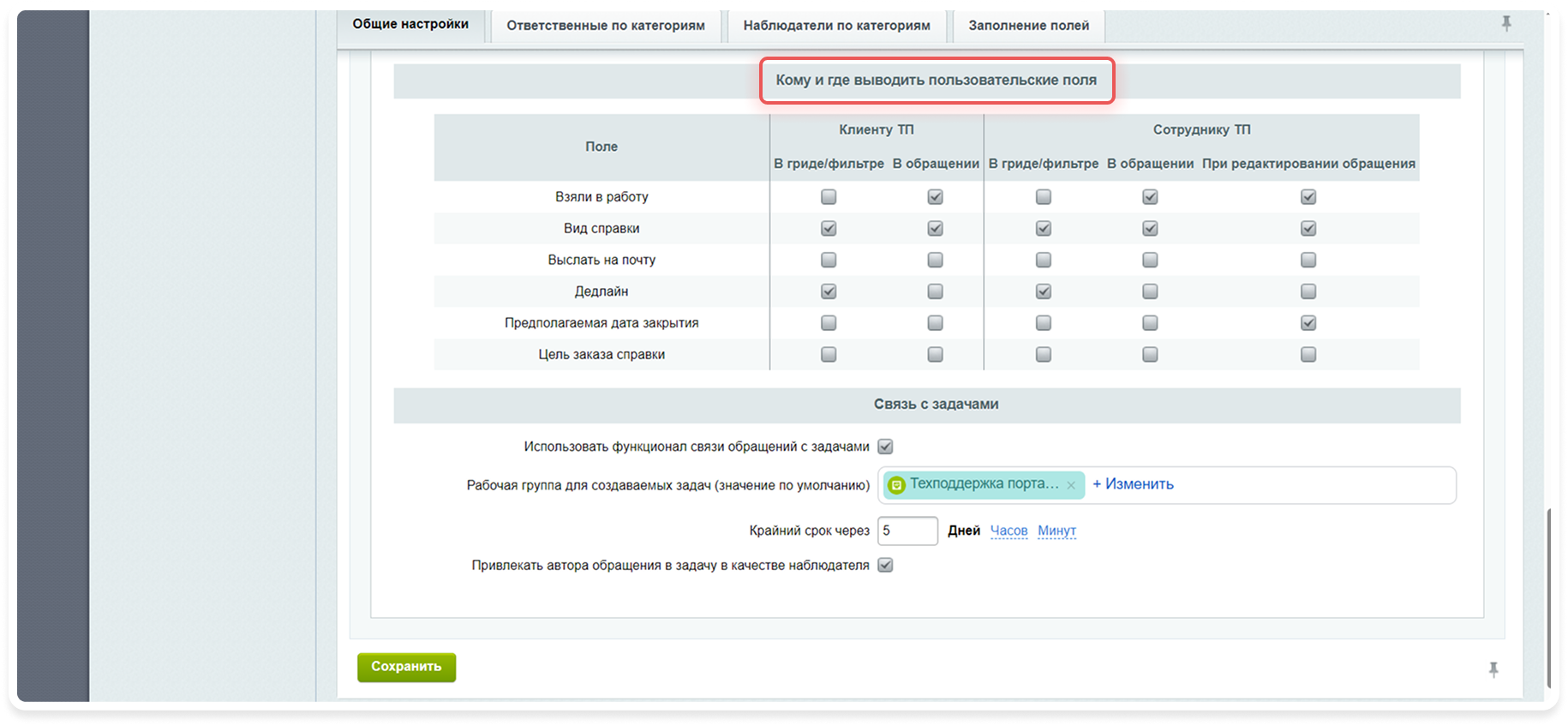Switch to Общие настройки tab
The image size is (1568, 726).
point(410,24)
